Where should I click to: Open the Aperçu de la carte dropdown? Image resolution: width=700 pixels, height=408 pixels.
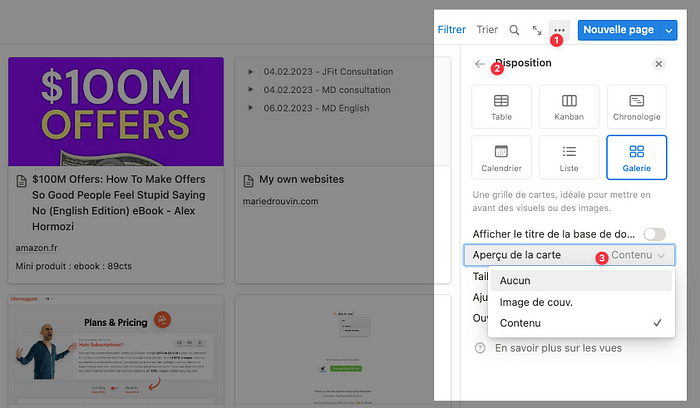tap(569, 255)
